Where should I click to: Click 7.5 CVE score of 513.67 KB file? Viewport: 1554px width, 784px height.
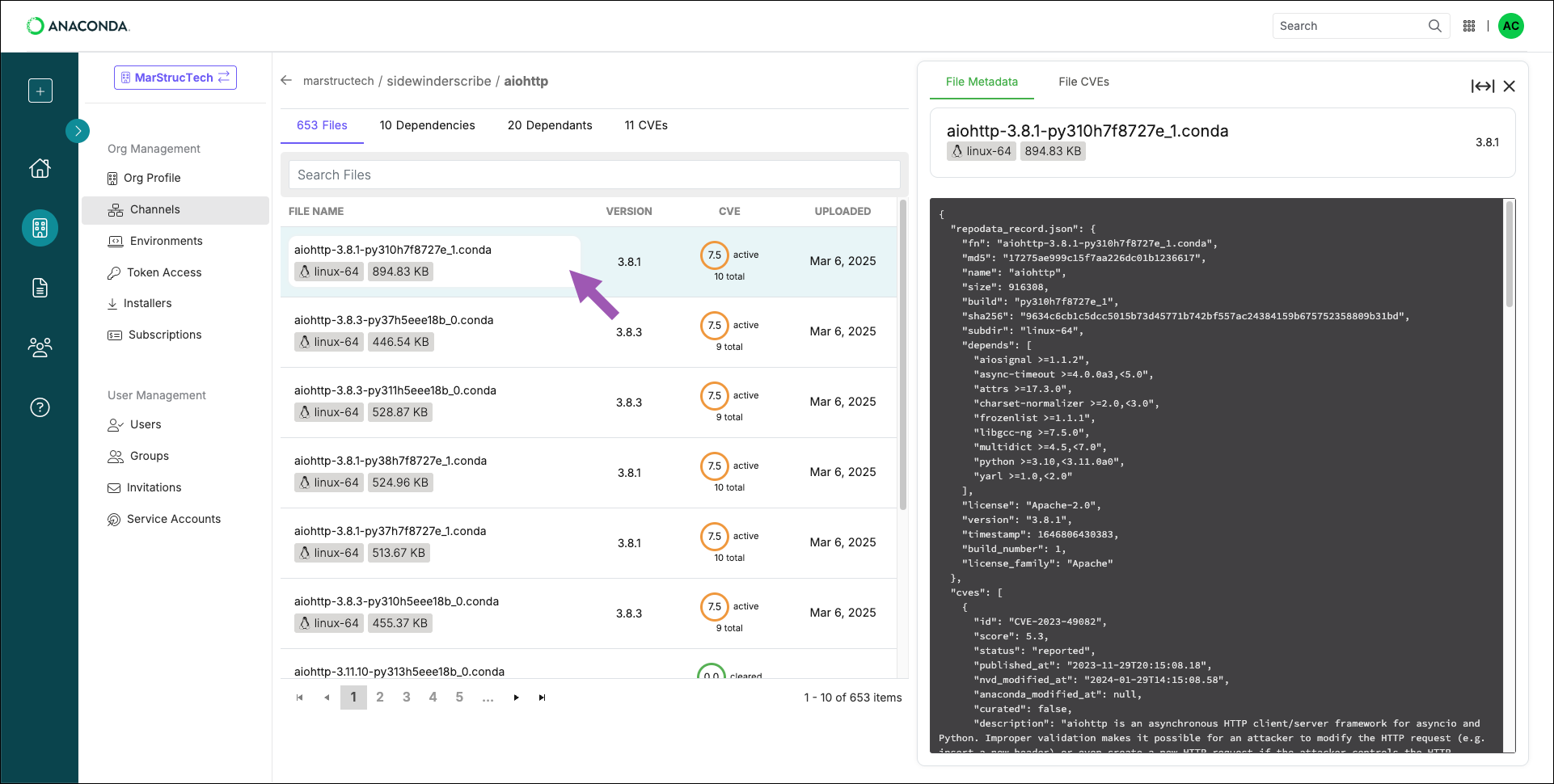click(715, 537)
